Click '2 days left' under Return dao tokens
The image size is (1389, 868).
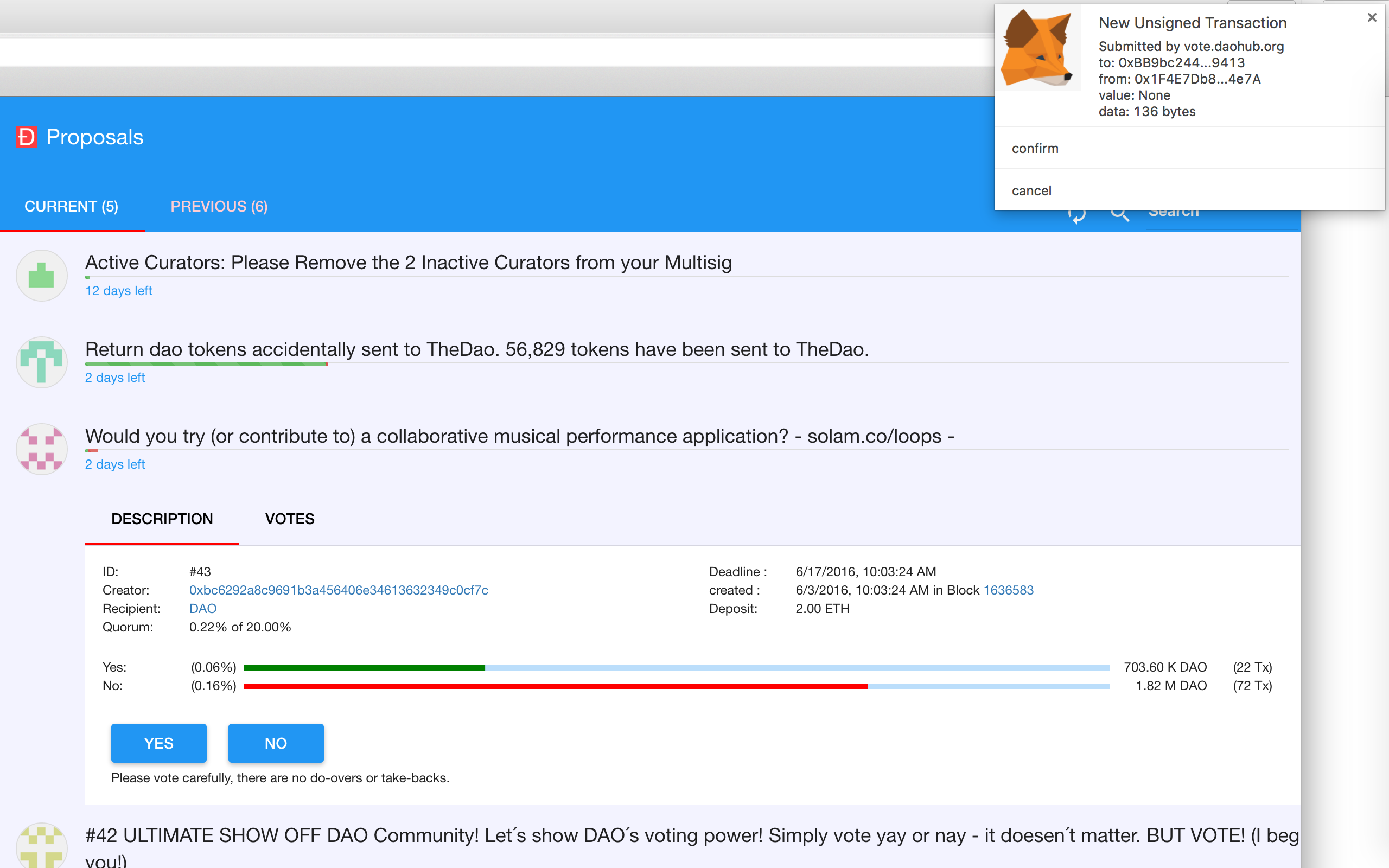tap(115, 377)
